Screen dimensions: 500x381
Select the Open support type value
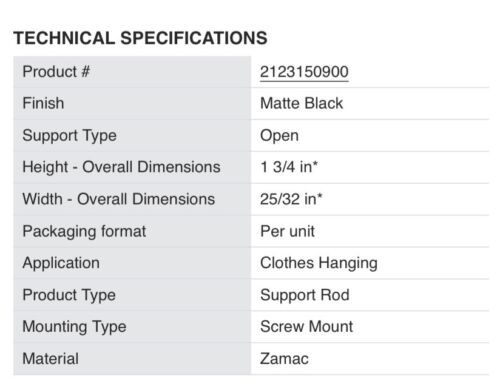279,136
